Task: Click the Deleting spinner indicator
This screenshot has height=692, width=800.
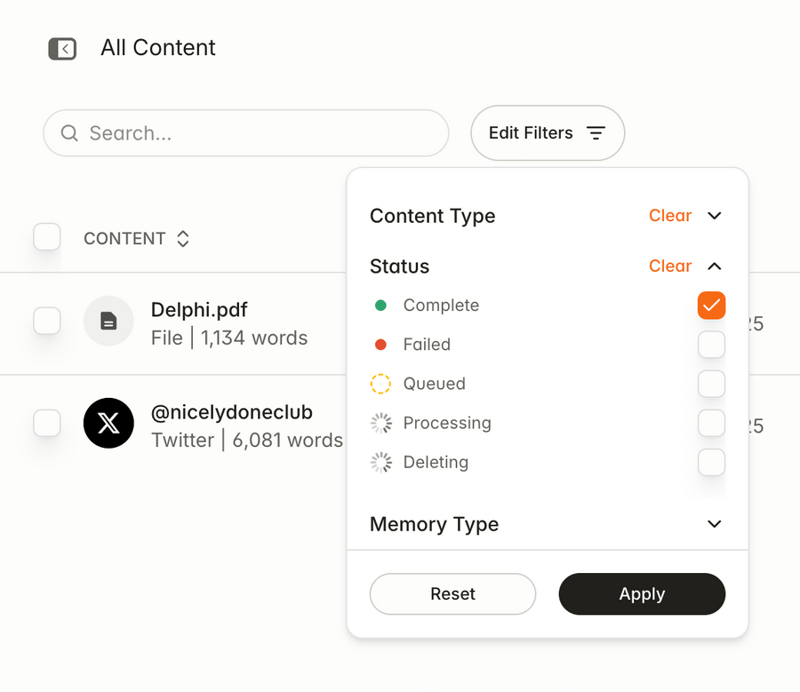Action: point(380,462)
